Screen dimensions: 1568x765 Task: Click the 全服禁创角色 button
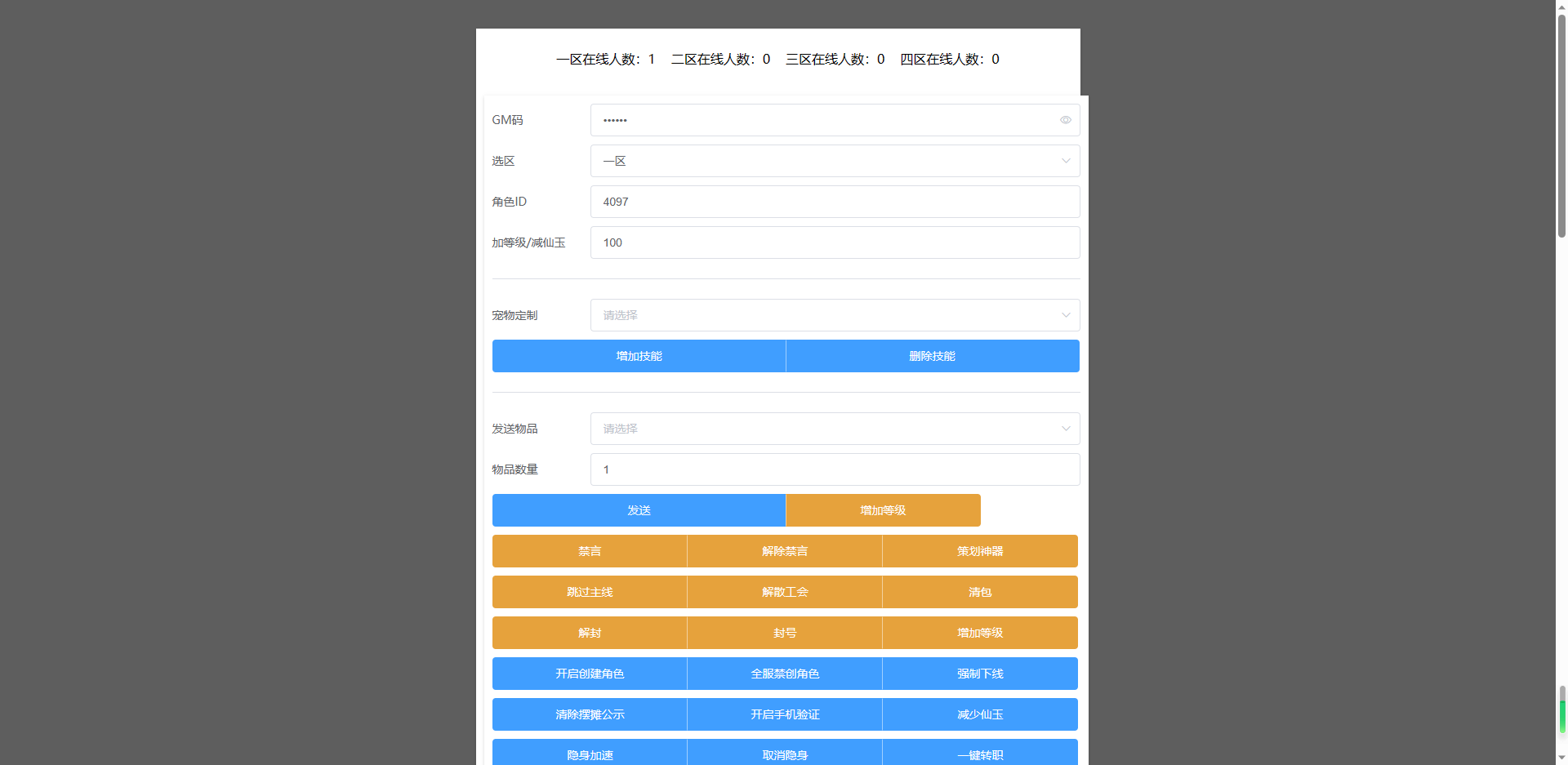[785, 674]
